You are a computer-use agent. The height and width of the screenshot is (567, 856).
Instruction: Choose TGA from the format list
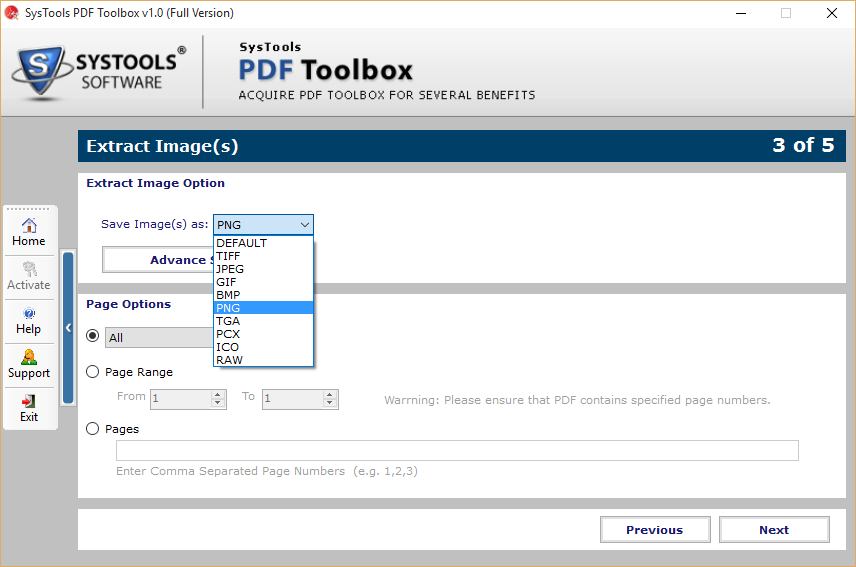click(x=263, y=321)
